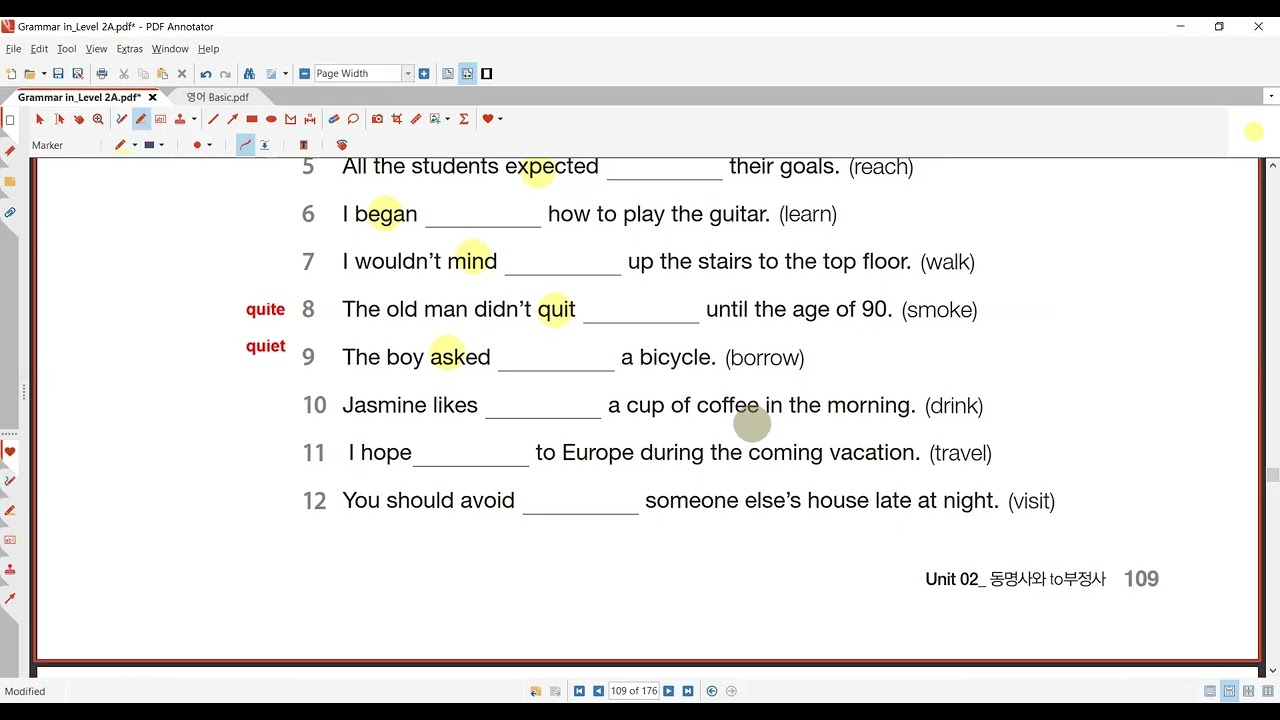The width and height of the screenshot is (1280, 720).
Task: Select the Rectangle shape tool
Action: [252, 119]
